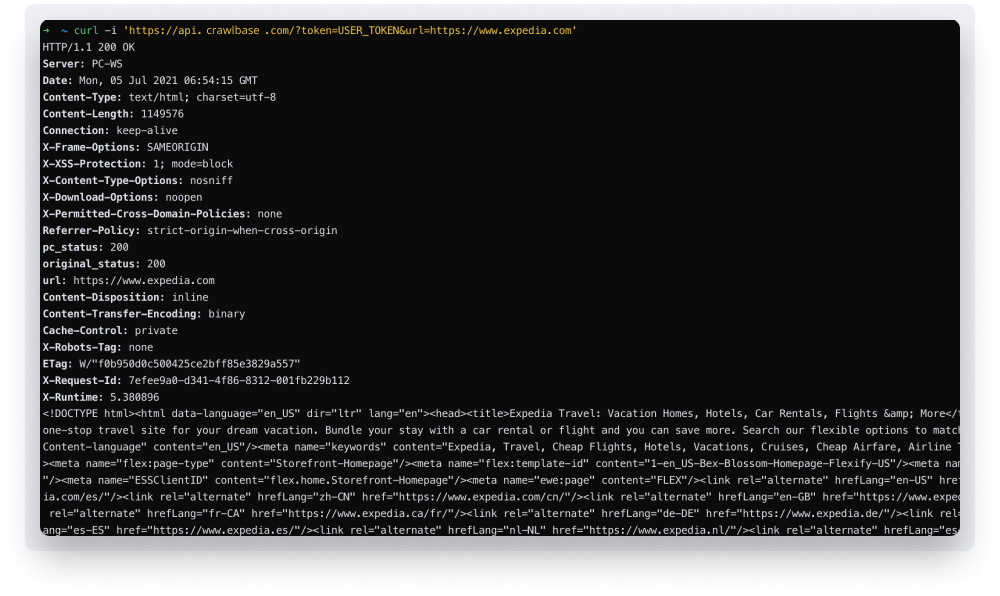Select the content length value '1149576'

click(x=163, y=113)
